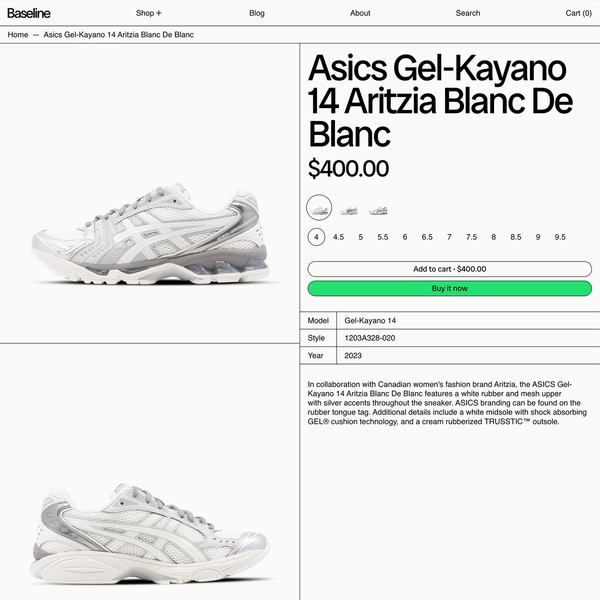Select the green-accent sneaker variant thumbnail
The height and width of the screenshot is (600, 600).
coord(378,210)
